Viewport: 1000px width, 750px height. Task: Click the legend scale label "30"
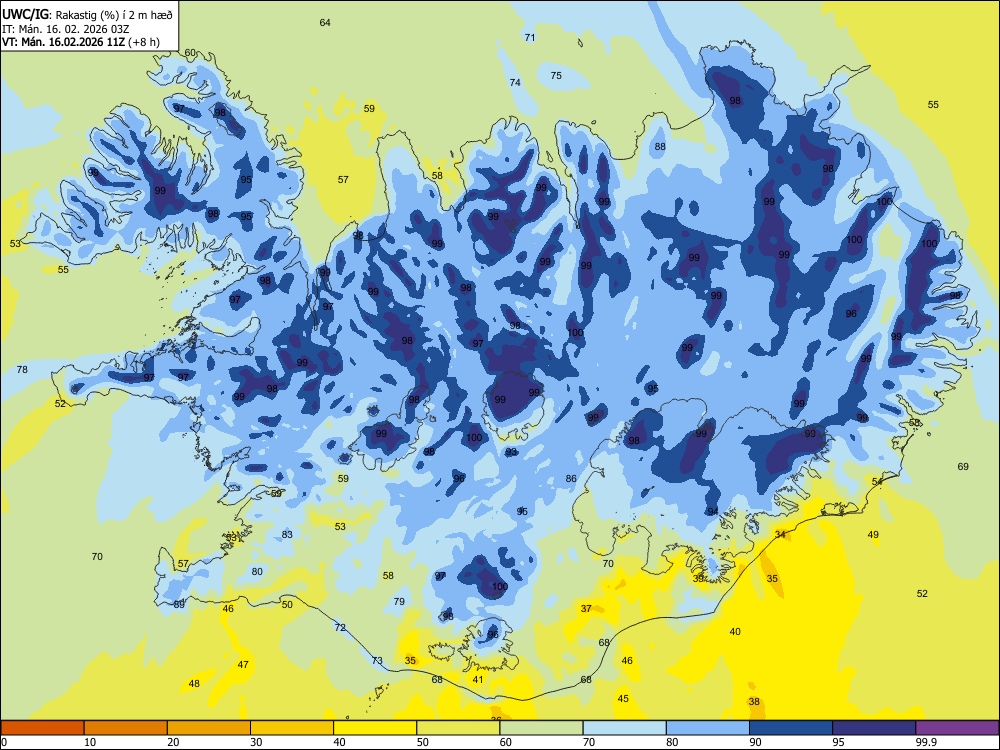point(256,742)
